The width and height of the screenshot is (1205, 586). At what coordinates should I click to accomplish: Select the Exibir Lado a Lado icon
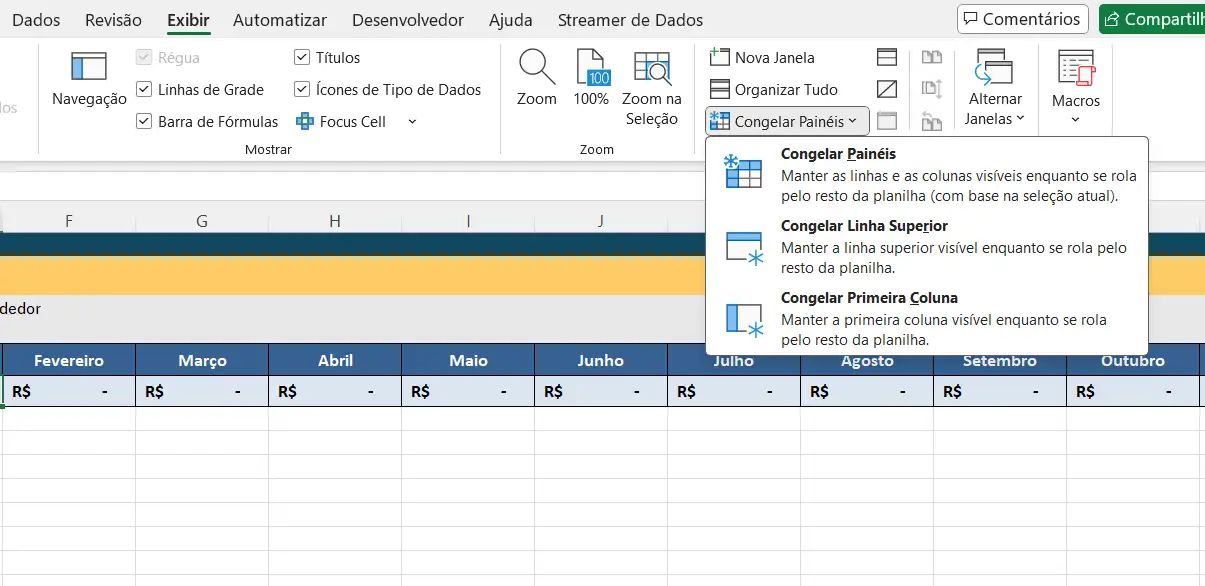click(x=932, y=57)
